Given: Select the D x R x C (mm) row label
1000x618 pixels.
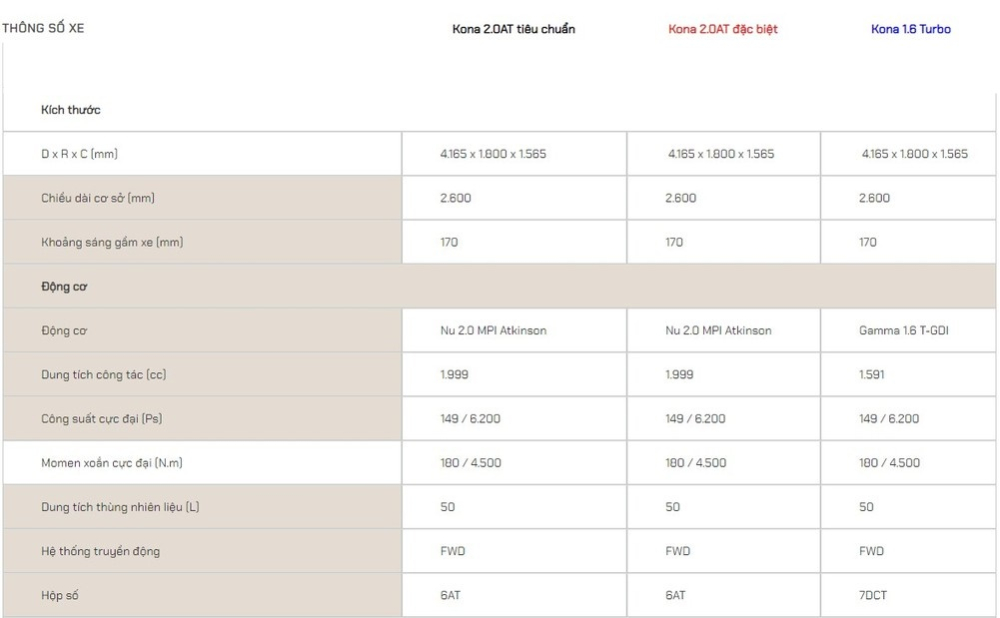Looking at the screenshot, I should click(x=79, y=154).
